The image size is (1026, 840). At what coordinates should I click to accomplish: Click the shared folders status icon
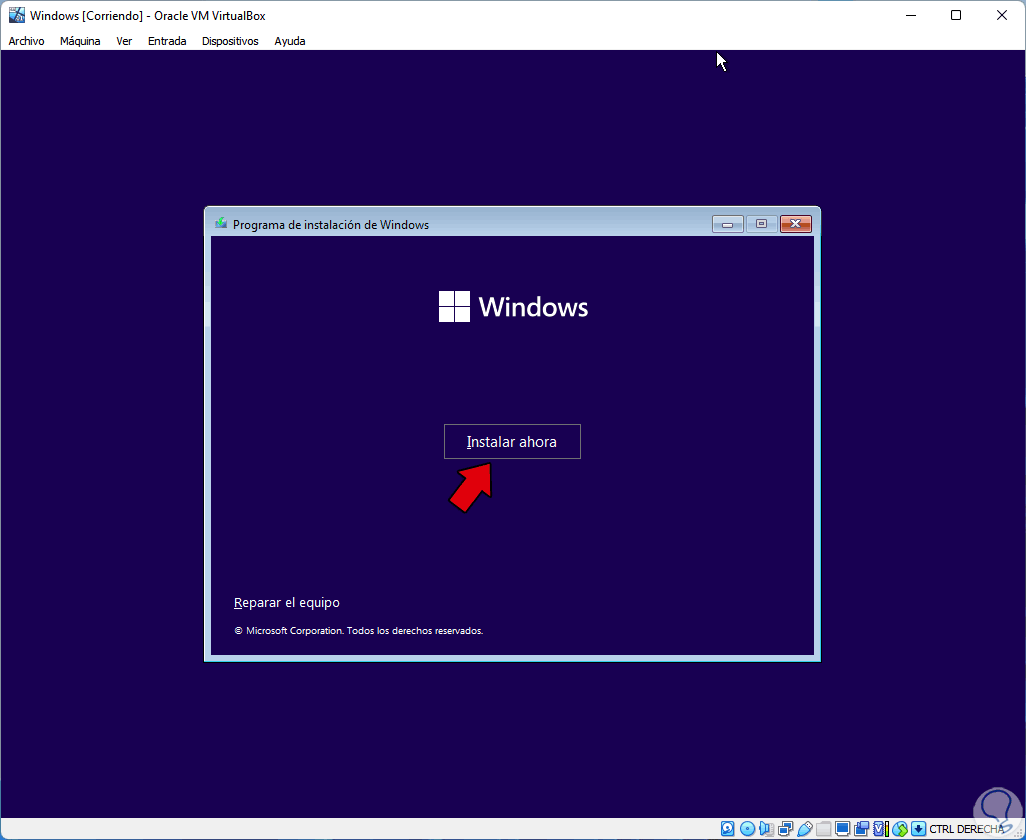click(823, 829)
